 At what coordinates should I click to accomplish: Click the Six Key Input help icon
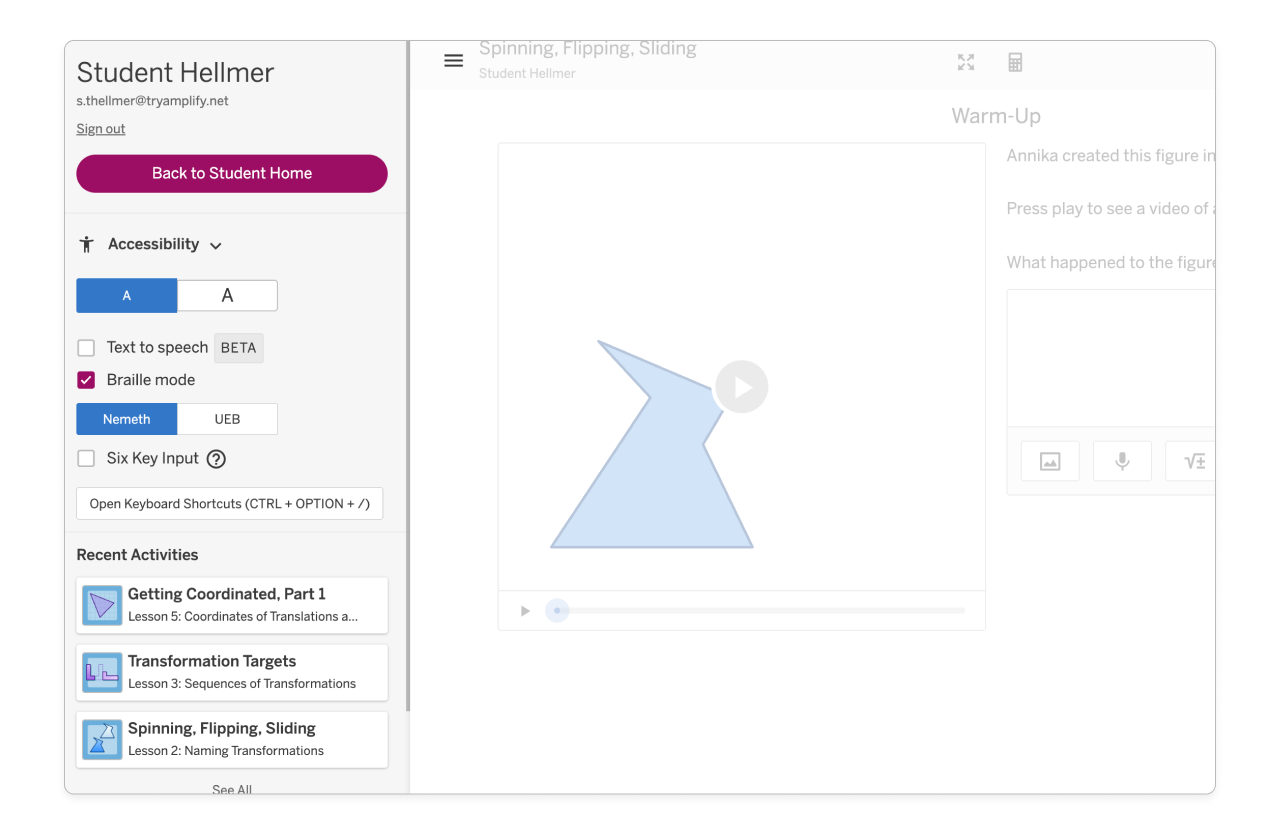tap(216, 458)
